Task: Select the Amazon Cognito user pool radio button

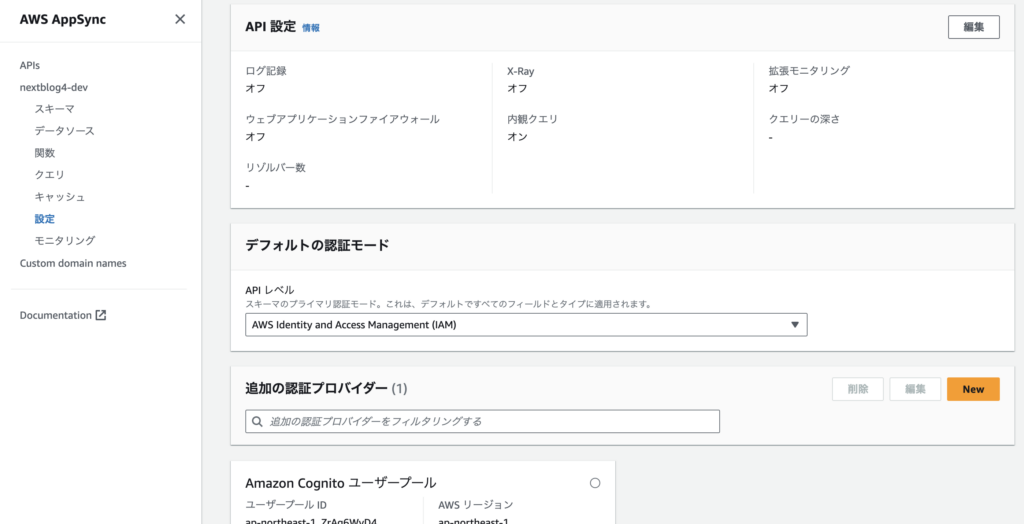Action: 594,483
